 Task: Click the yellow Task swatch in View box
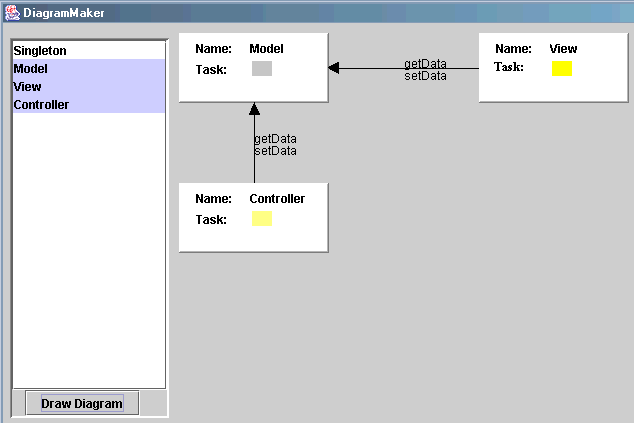pyautogui.click(x=562, y=69)
